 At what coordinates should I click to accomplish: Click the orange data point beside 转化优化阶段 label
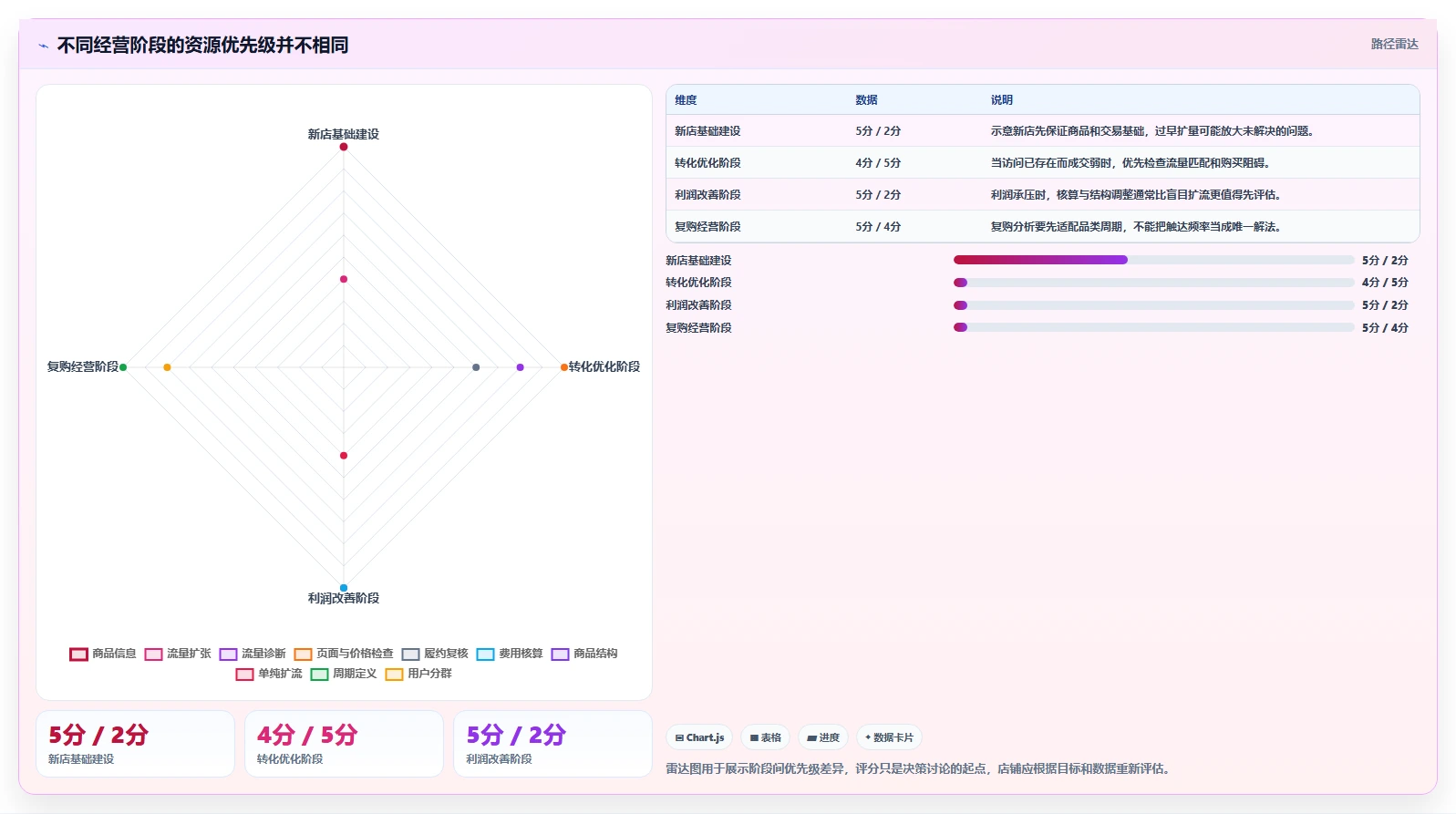tap(564, 367)
